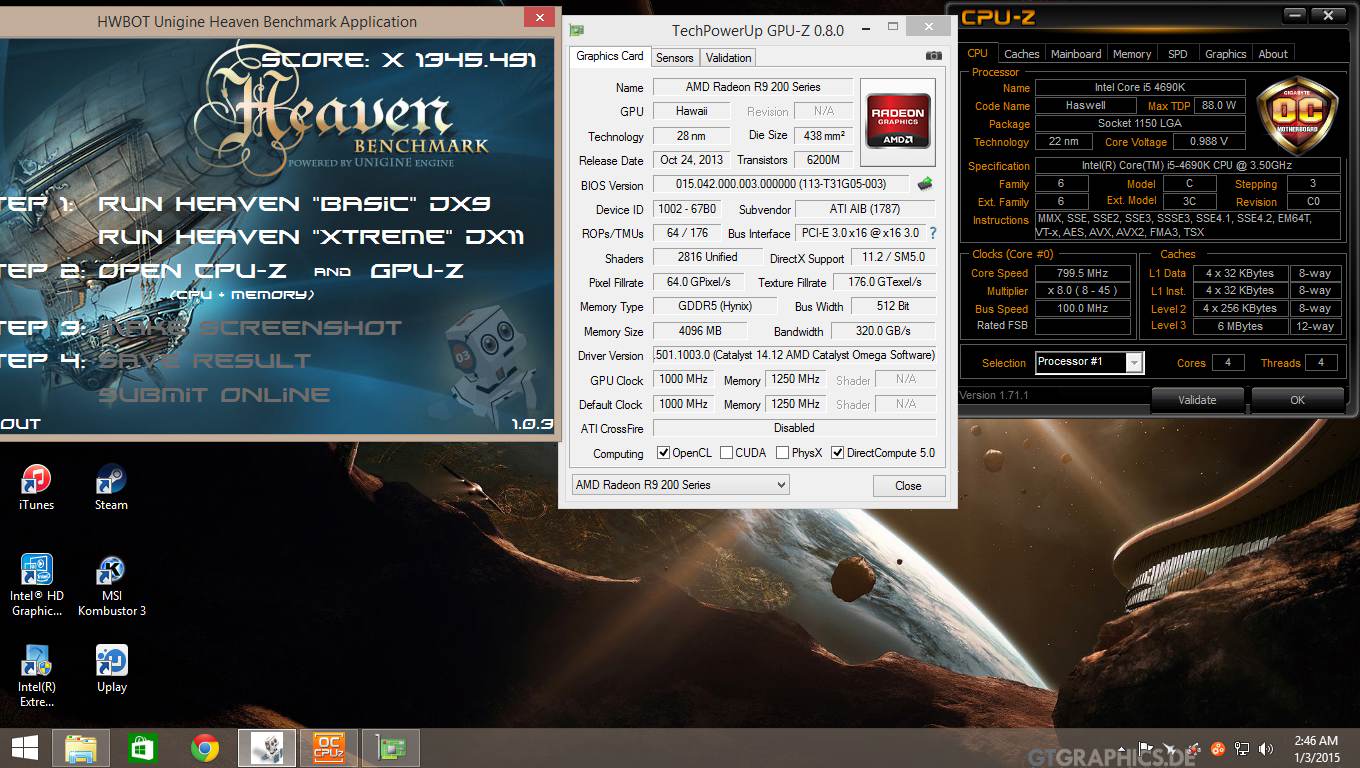Click the CPU-Z Core Speed value 799.5 MHz
Image resolution: width=1360 pixels, height=768 pixels.
1083,273
